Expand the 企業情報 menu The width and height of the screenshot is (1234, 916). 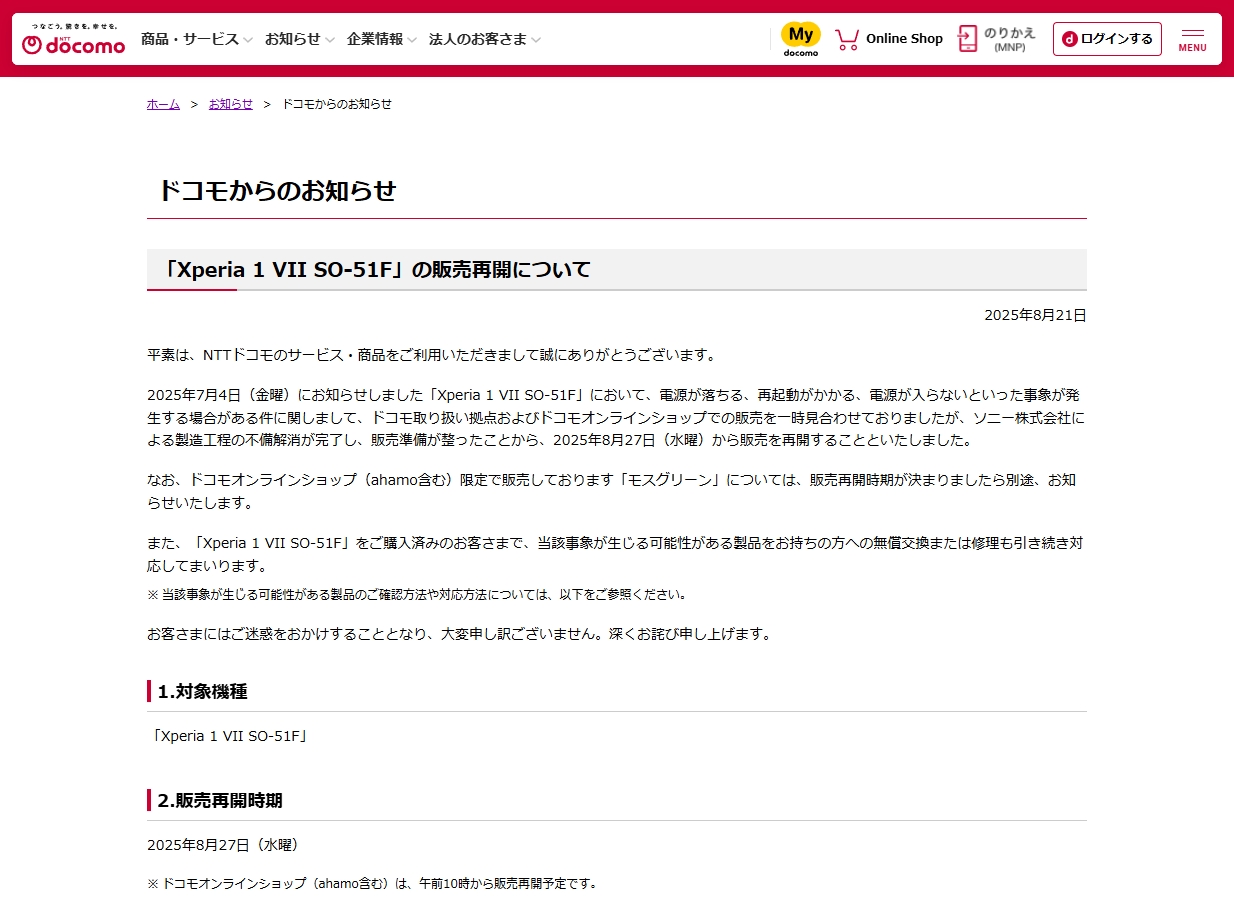[x=381, y=39]
